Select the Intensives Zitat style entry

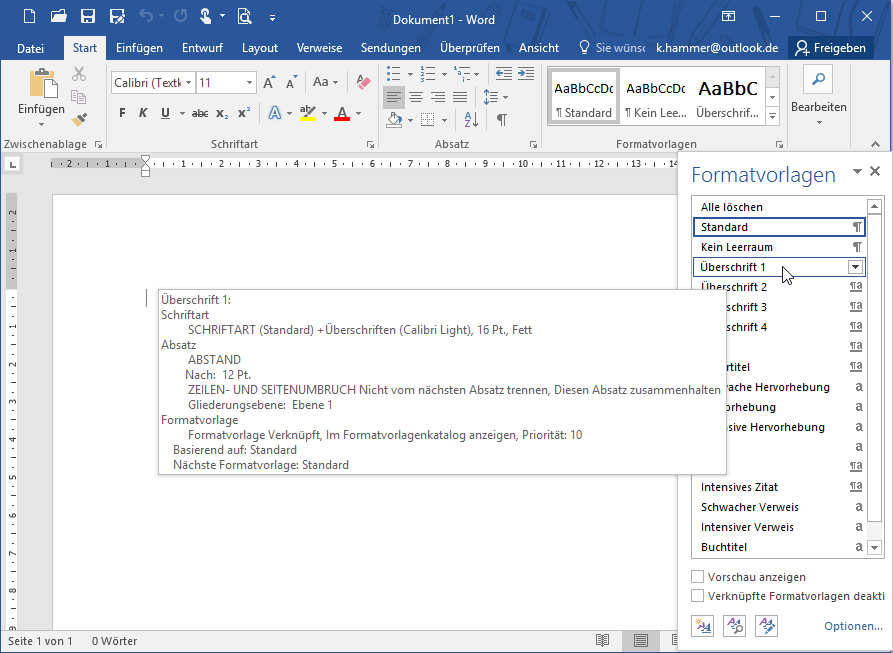click(741, 487)
